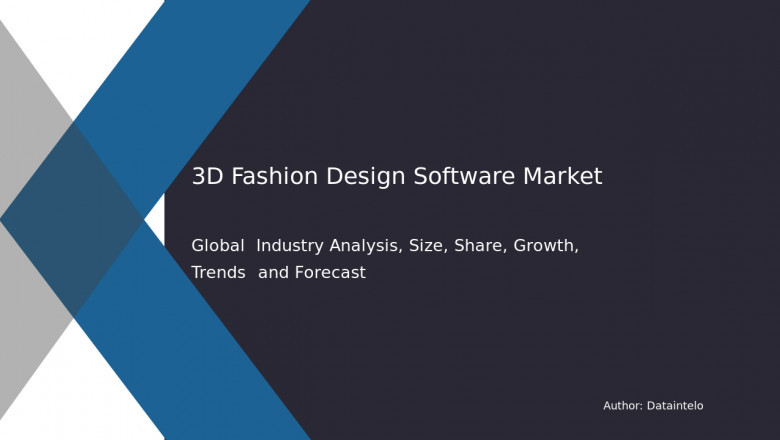Click the 'Author: Dataintelo' text
The width and height of the screenshot is (780, 440).
pyautogui.click(x=653, y=406)
